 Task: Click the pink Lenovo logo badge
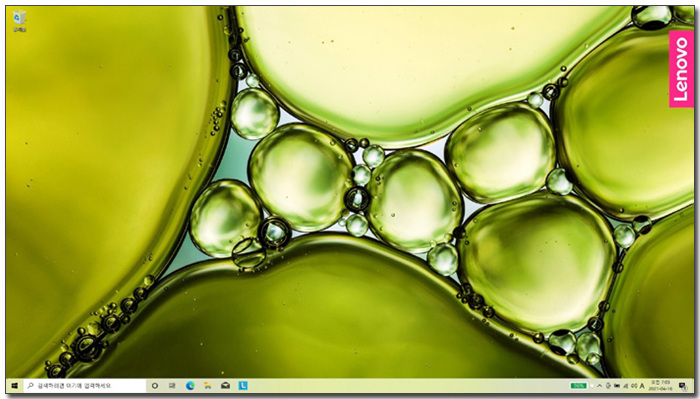pos(681,69)
